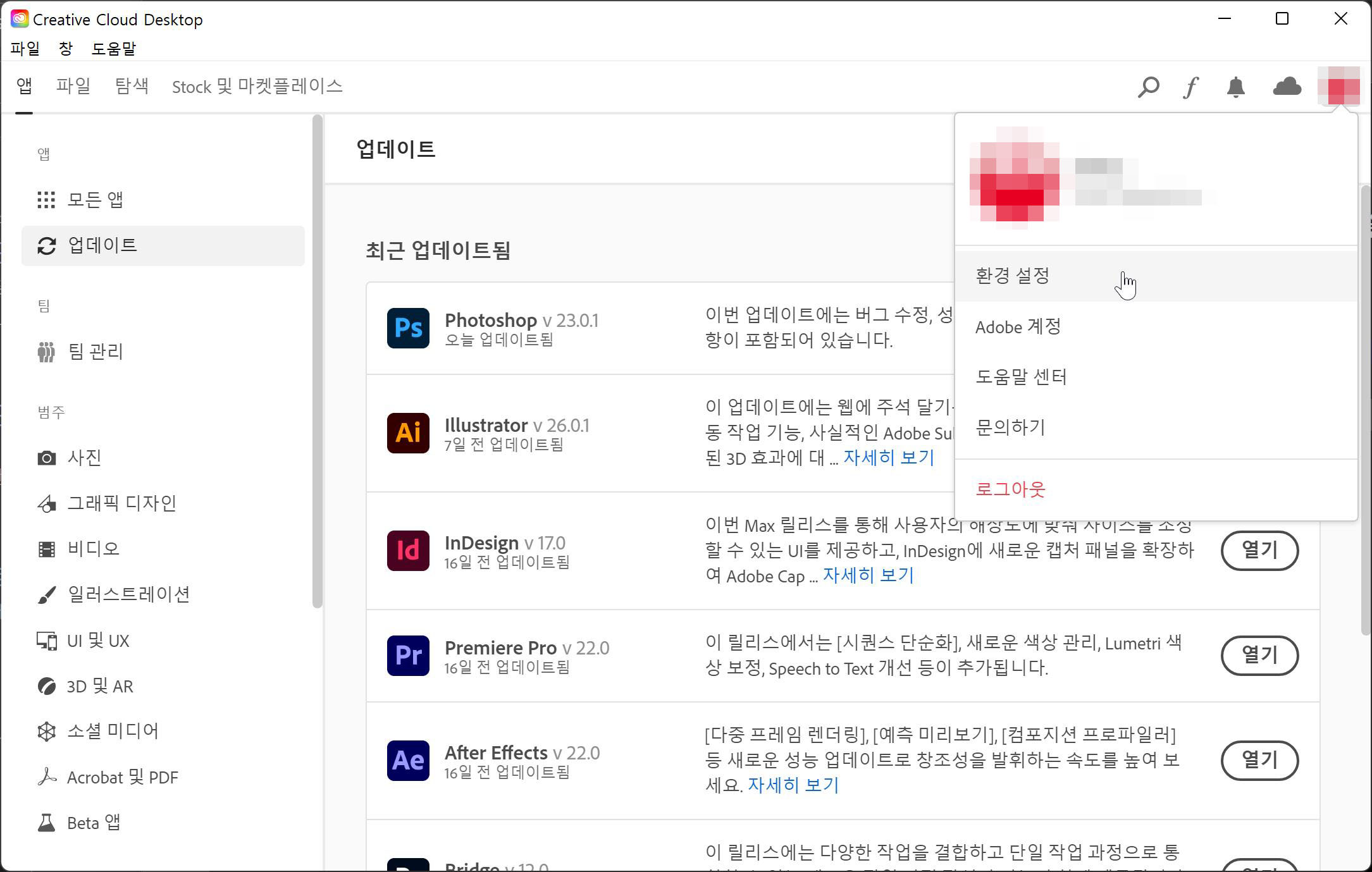The image size is (1372, 872).
Task: Select 문의하기 in profile menu
Action: pyautogui.click(x=1156, y=427)
